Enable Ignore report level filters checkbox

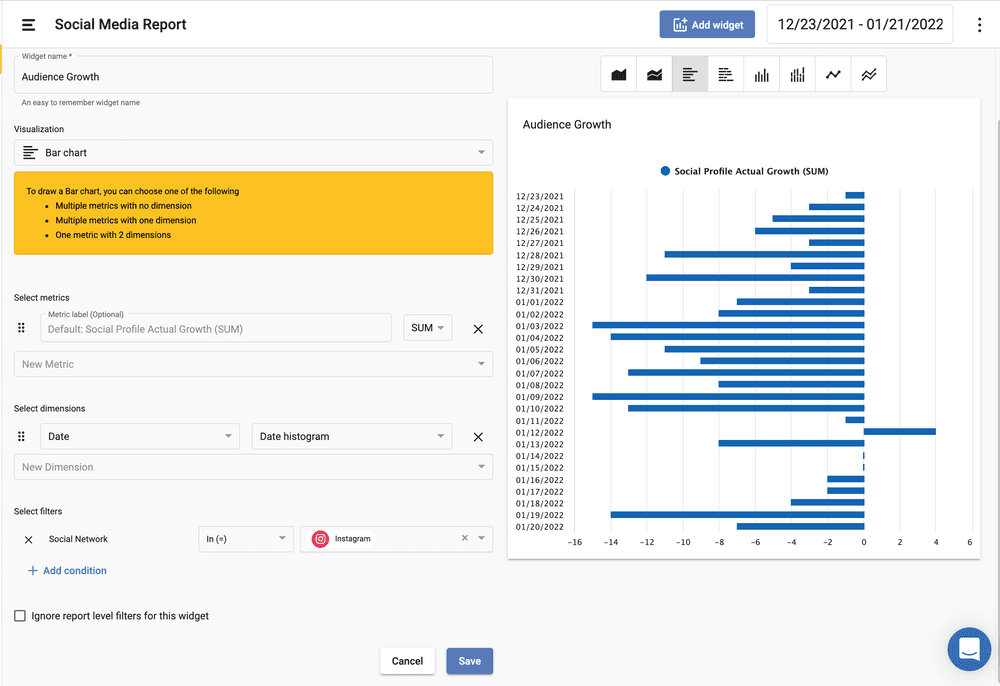[x=20, y=616]
